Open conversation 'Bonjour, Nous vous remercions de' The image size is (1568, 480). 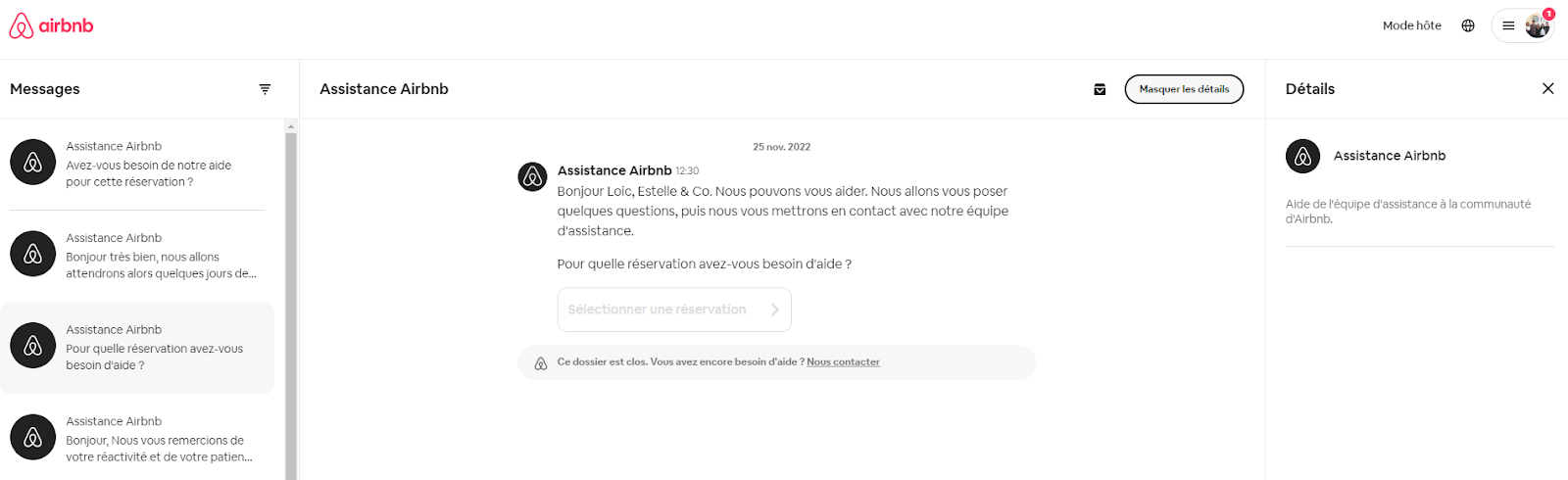coord(137,439)
